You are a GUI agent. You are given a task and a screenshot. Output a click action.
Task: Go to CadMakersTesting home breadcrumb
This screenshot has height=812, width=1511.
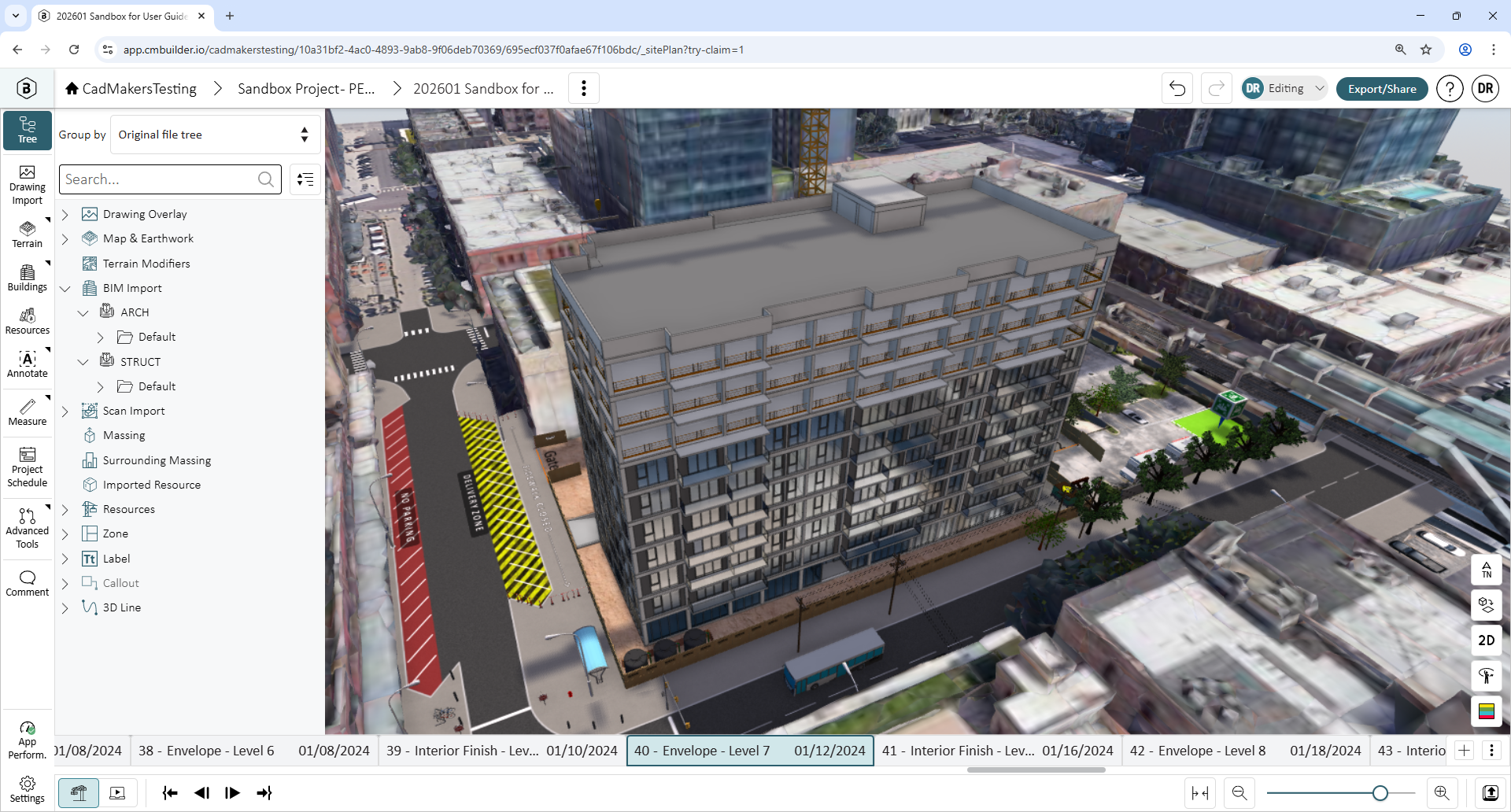point(131,88)
